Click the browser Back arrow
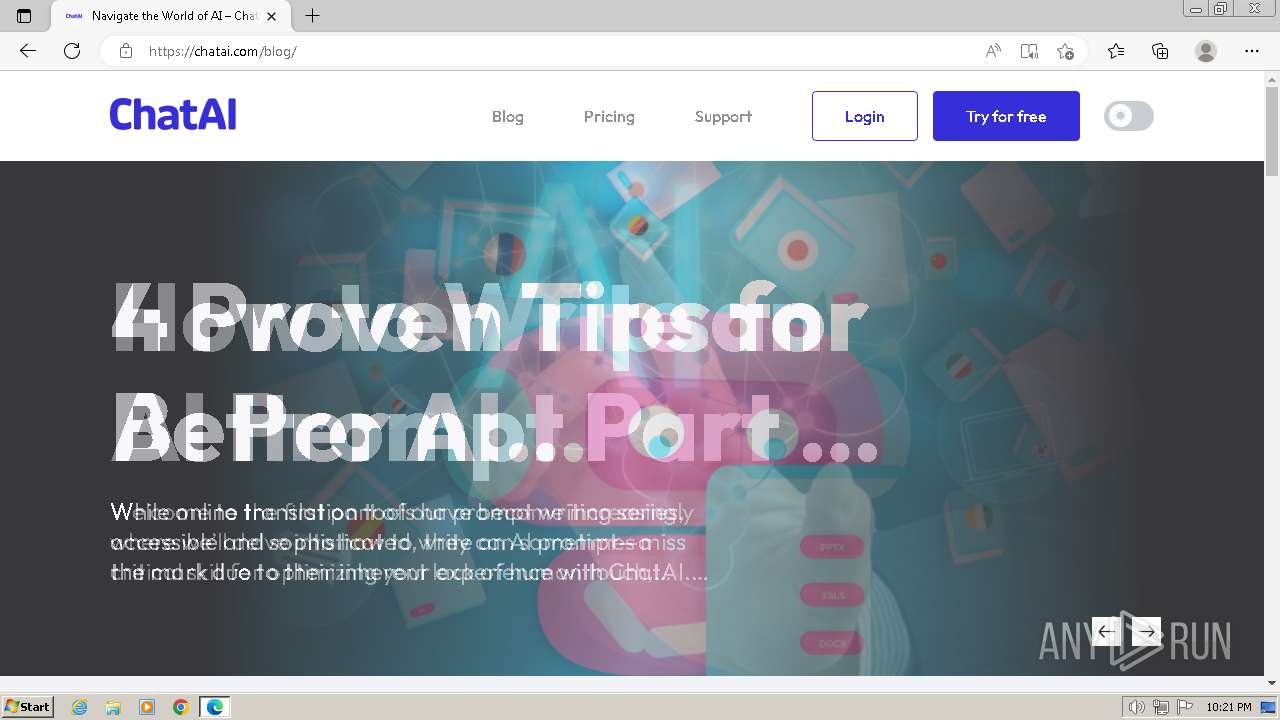The width and height of the screenshot is (1280, 720). [x=28, y=51]
